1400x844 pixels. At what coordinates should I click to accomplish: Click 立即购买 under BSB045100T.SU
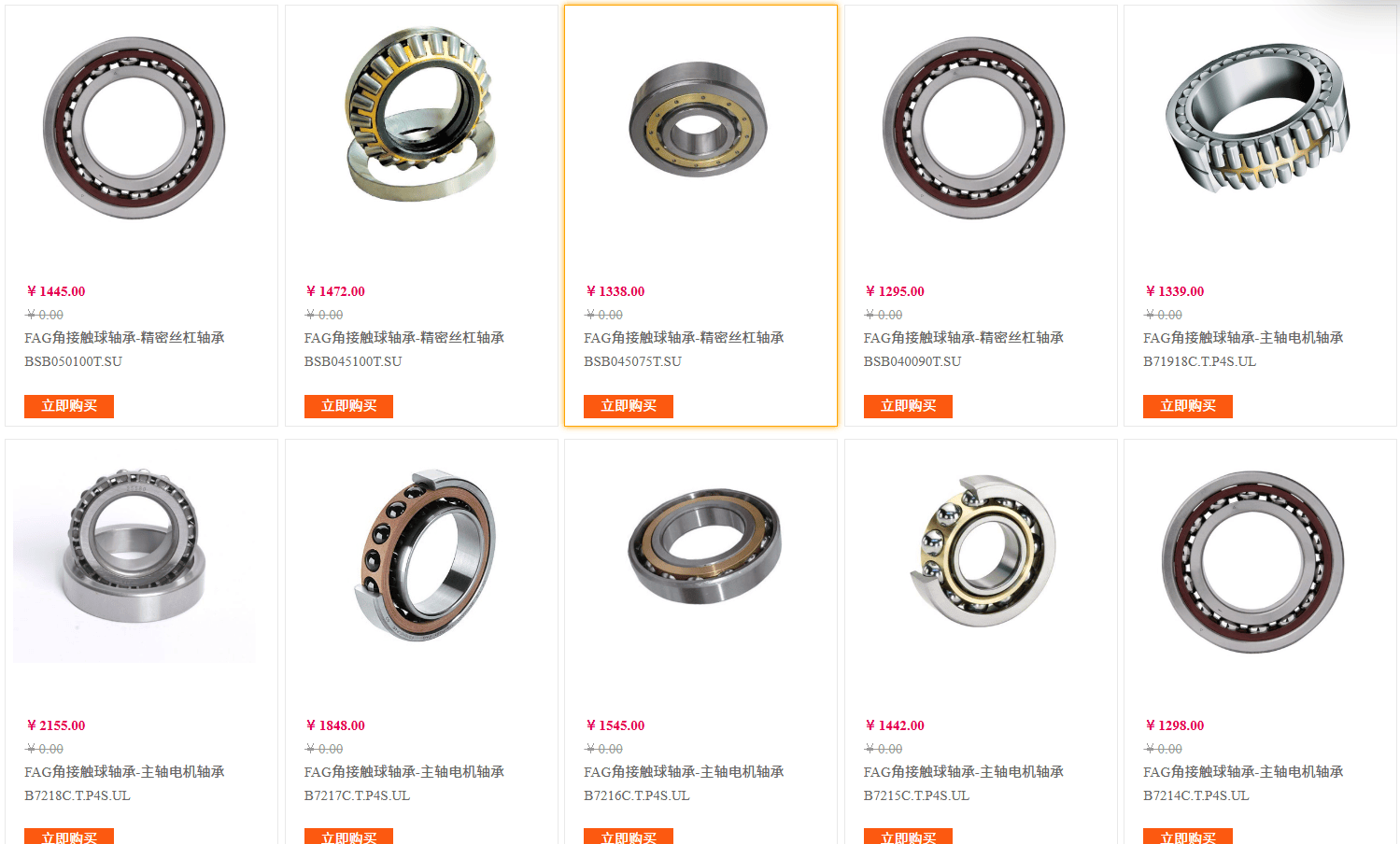[348, 406]
